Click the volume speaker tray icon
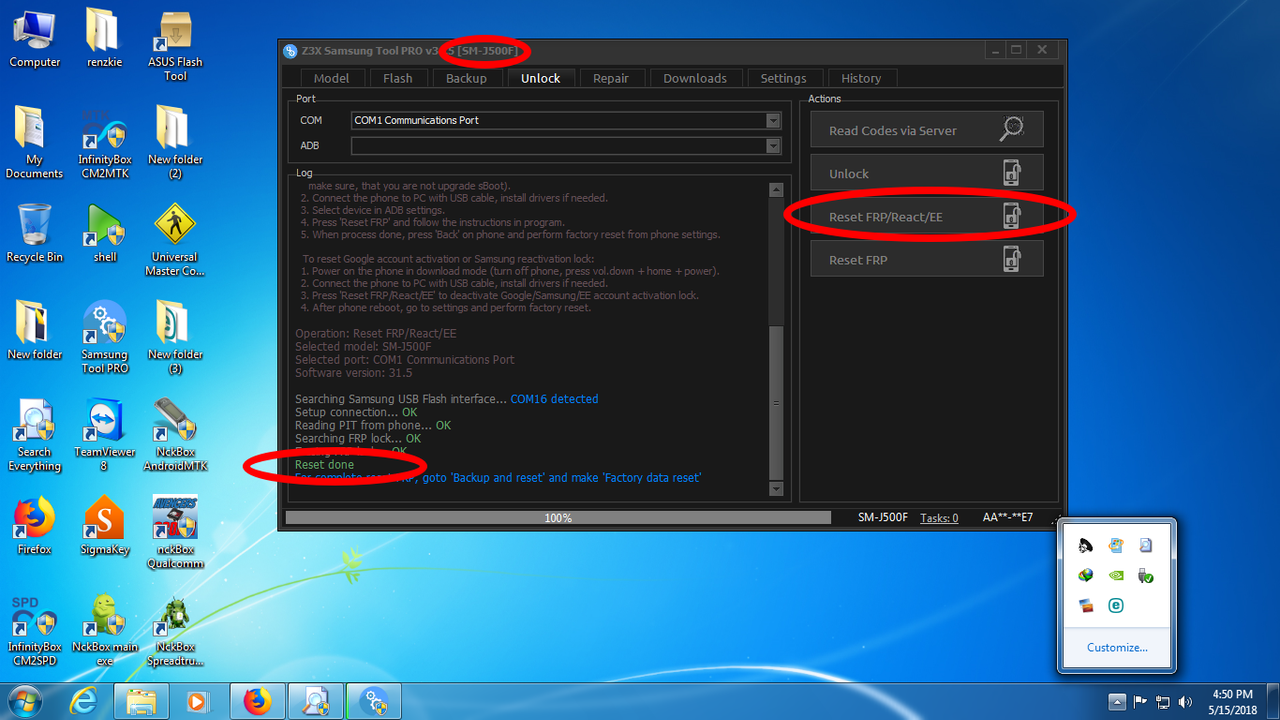 click(x=1186, y=701)
